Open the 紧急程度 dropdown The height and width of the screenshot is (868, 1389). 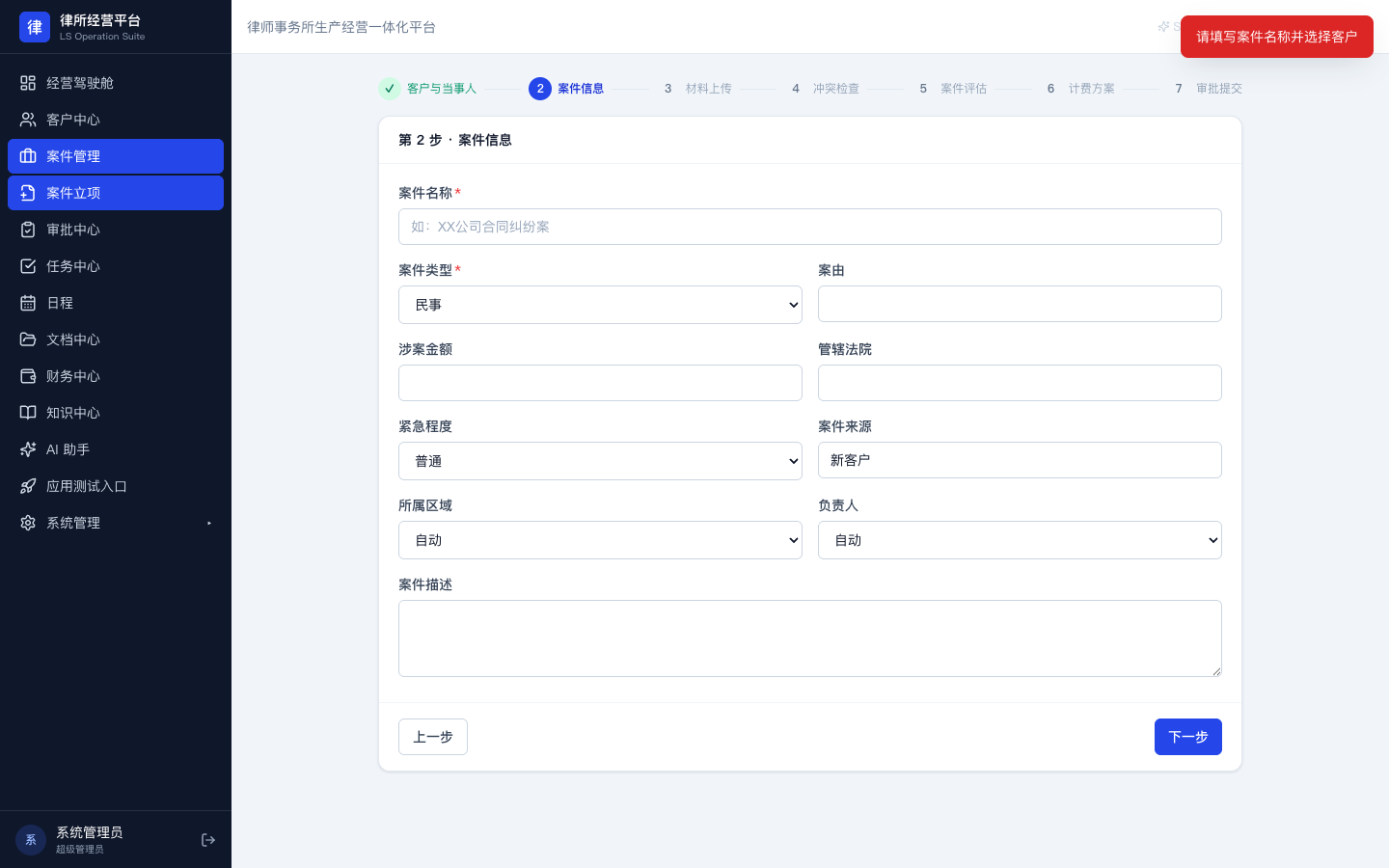coord(600,461)
